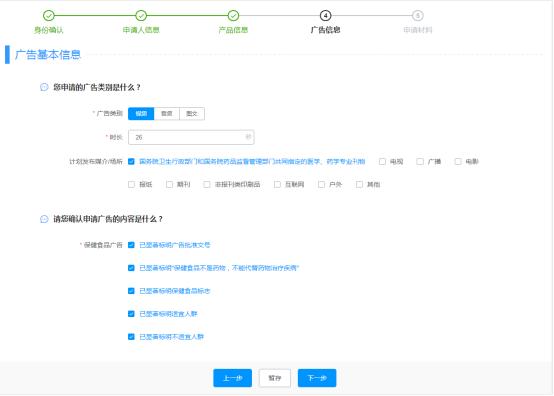Click the 保健食品广告 field label
This screenshot has height=396, width=554.
(103, 245)
